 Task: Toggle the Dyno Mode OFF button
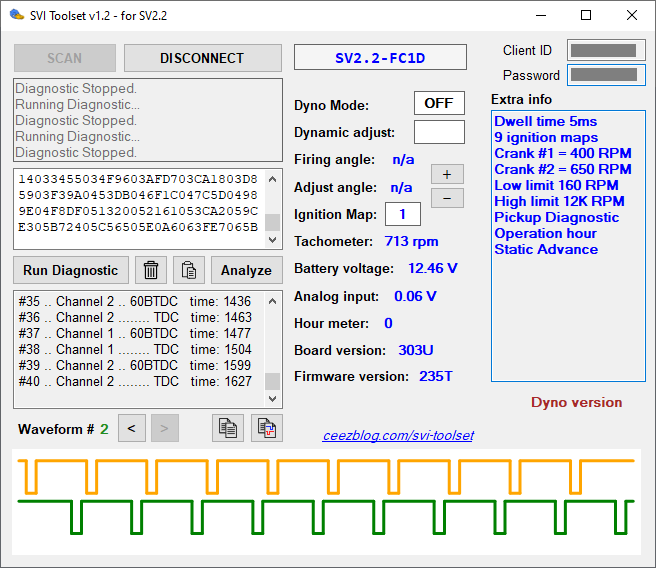439,103
